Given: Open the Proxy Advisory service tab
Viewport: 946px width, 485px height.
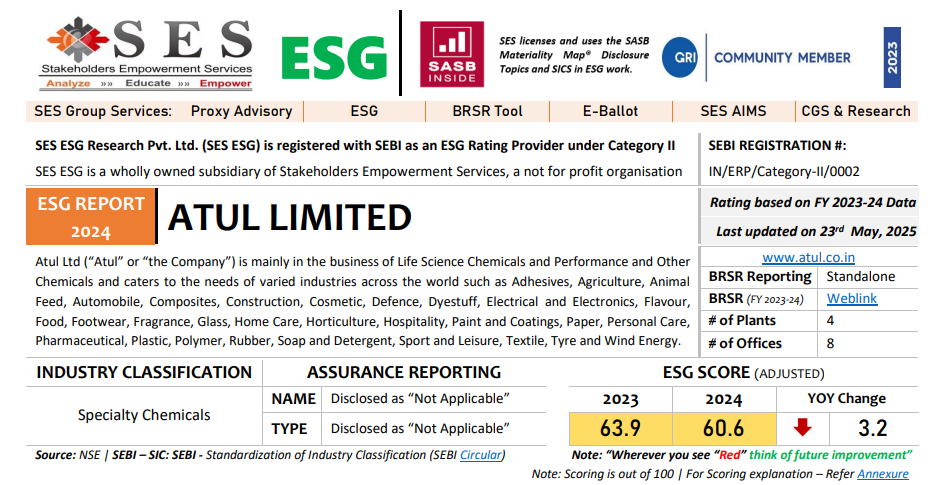Looking at the screenshot, I should [241, 111].
